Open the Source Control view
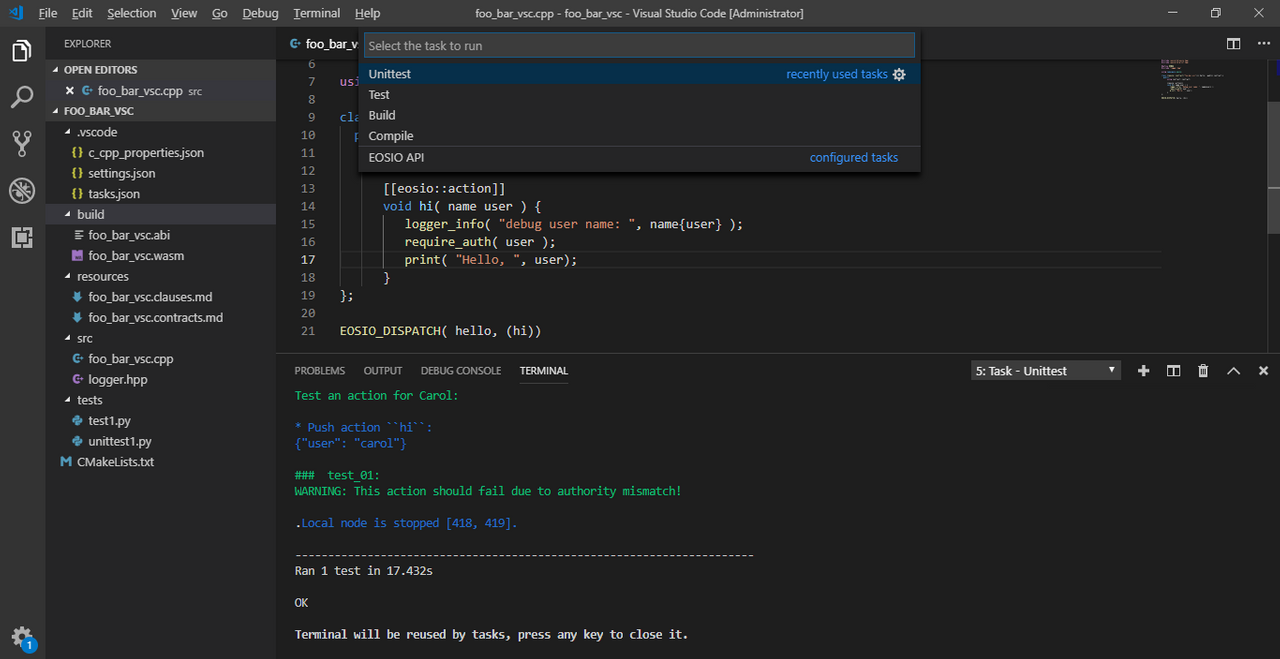 (x=22, y=143)
